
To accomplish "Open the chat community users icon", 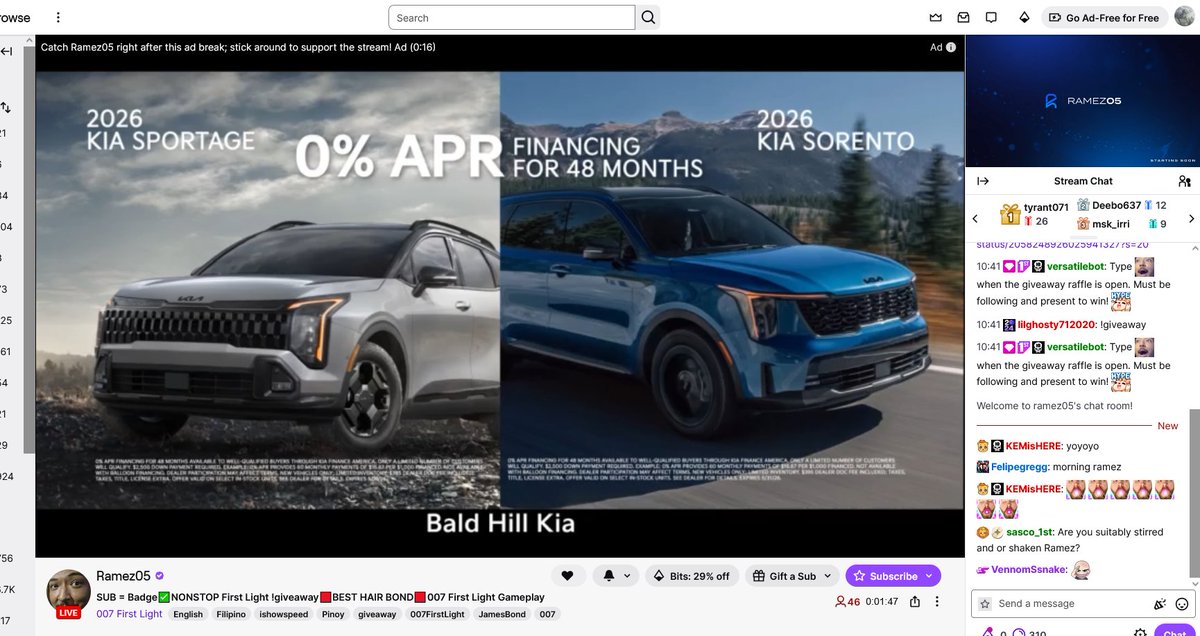I will coord(1185,181).
